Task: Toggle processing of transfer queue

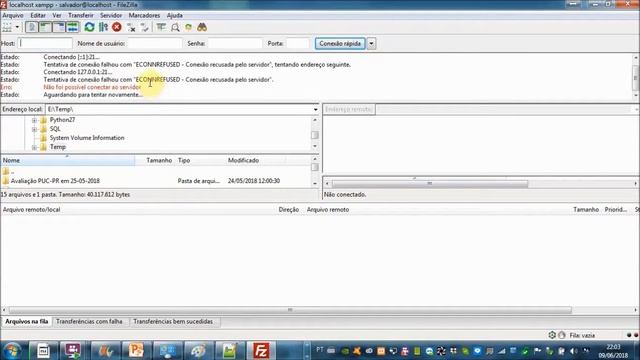Action: (103, 27)
